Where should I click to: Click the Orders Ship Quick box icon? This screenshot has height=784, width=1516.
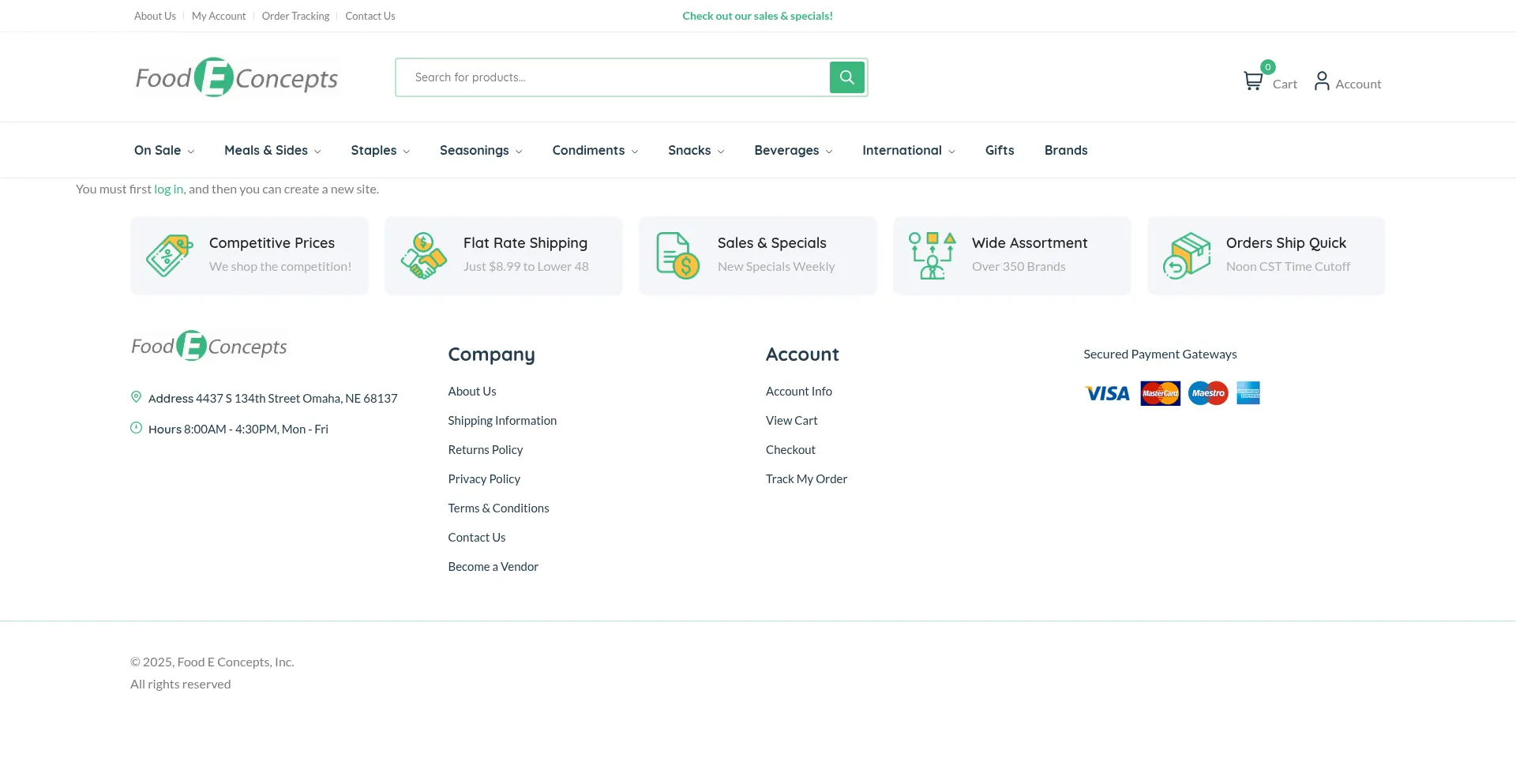tap(1186, 256)
